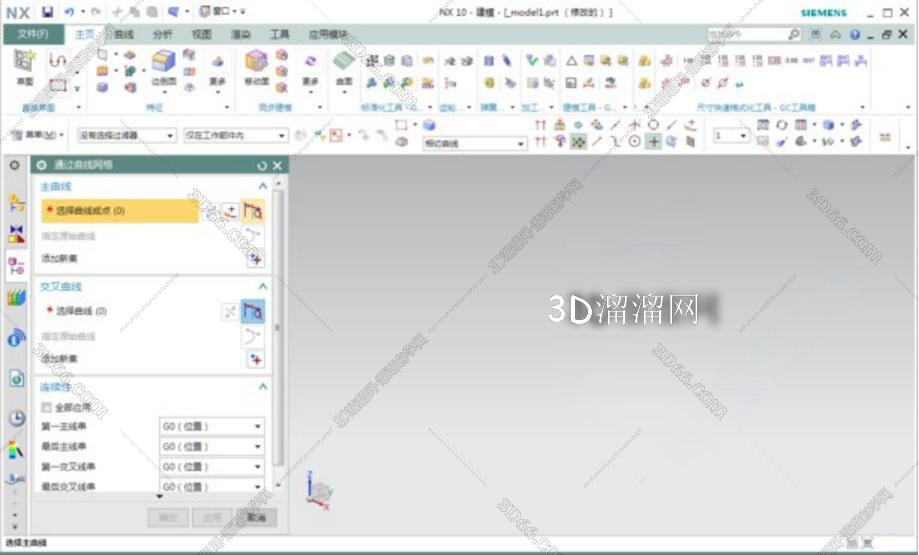Switch to the 分析 ribbon tab

pyautogui.click(x=162, y=34)
